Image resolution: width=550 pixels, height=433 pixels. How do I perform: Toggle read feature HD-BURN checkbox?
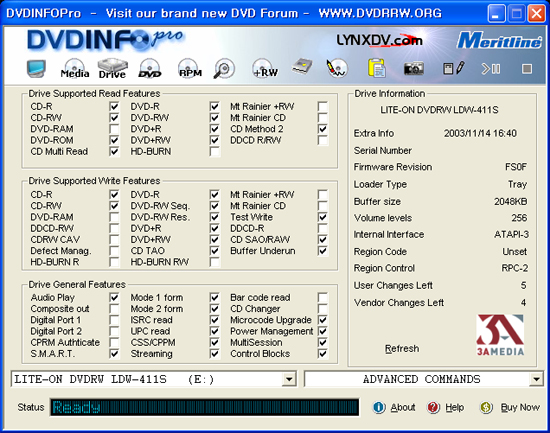pyautogui.click(x=215, y=151)
